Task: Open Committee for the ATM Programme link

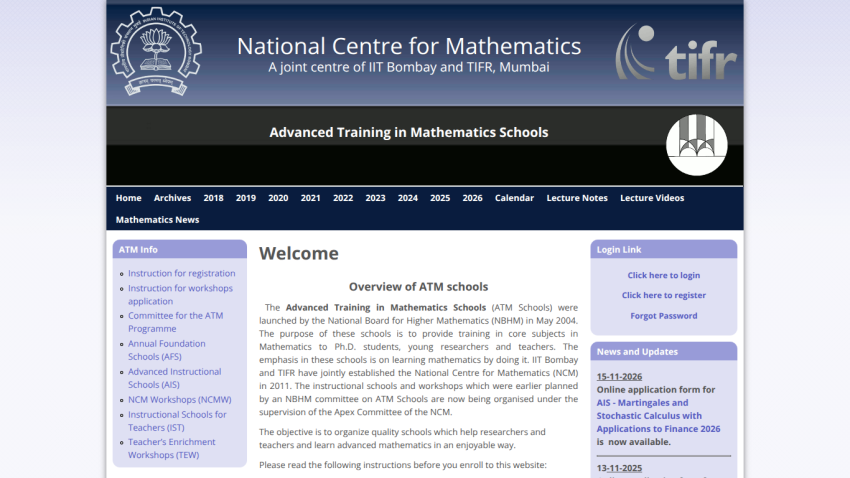Action: point(176,322)
